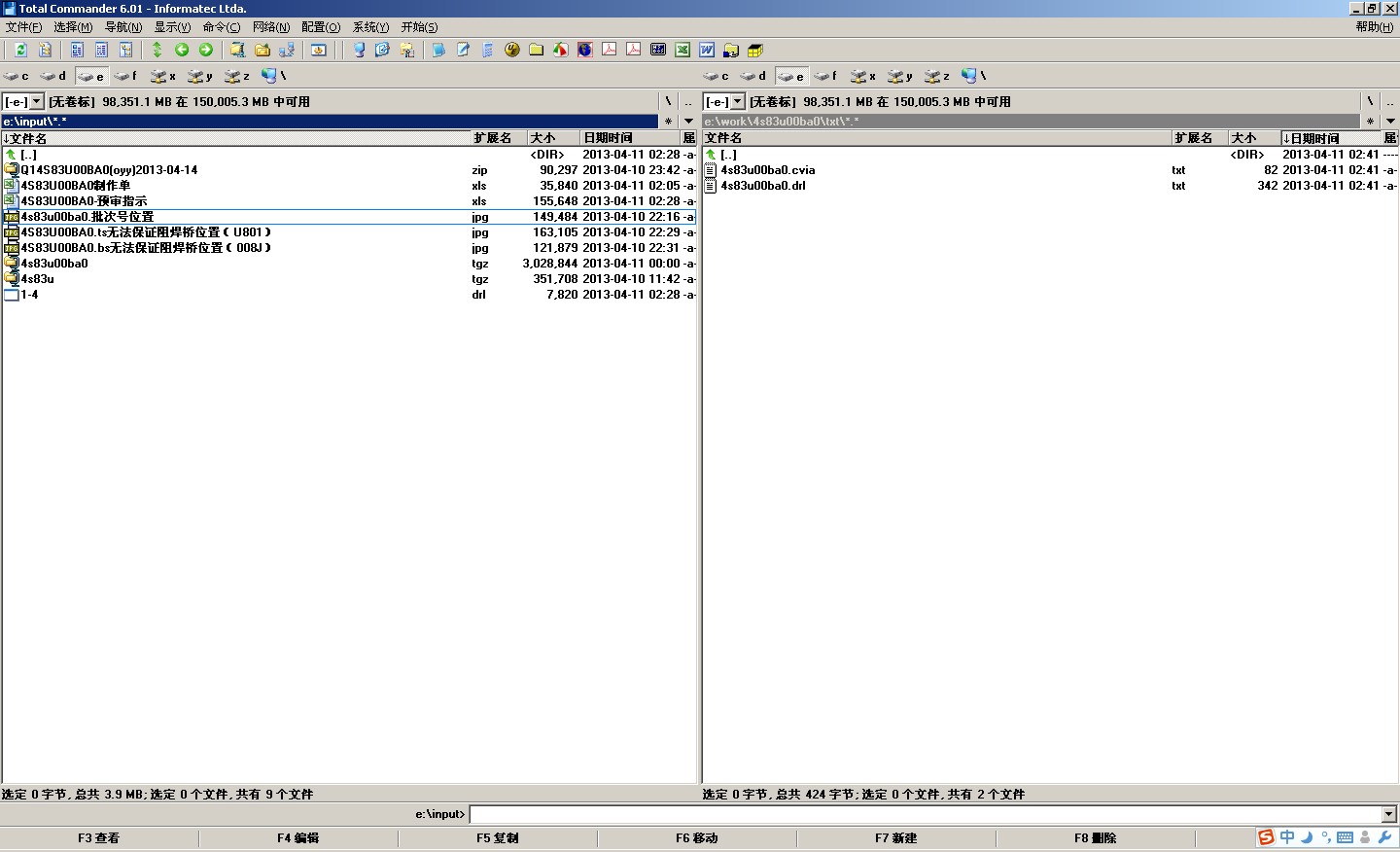Click the command line input field
1400x852 pixels.
pos(925,814)
